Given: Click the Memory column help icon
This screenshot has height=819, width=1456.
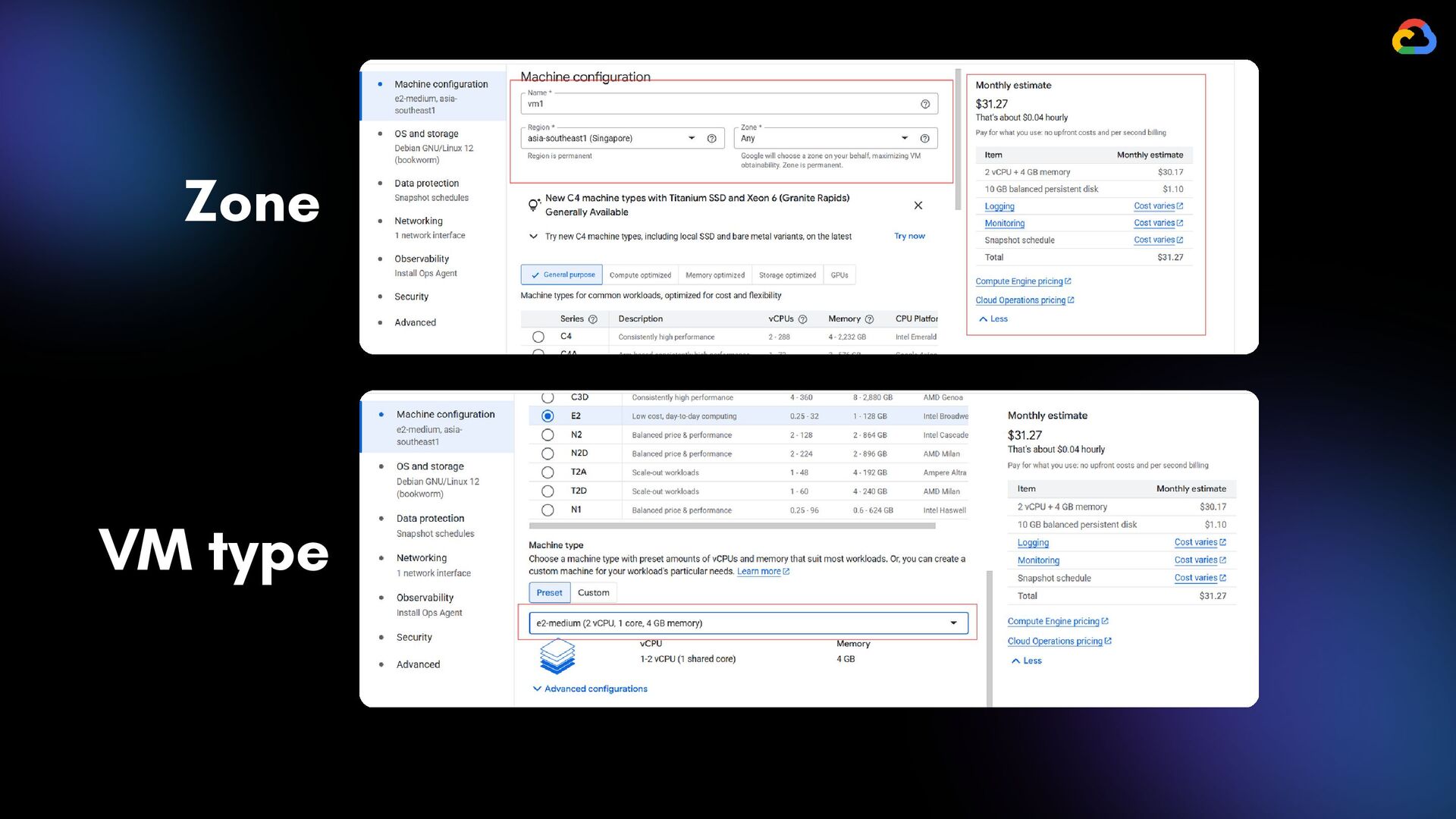Looking at the screenshot, I should 869,319.
